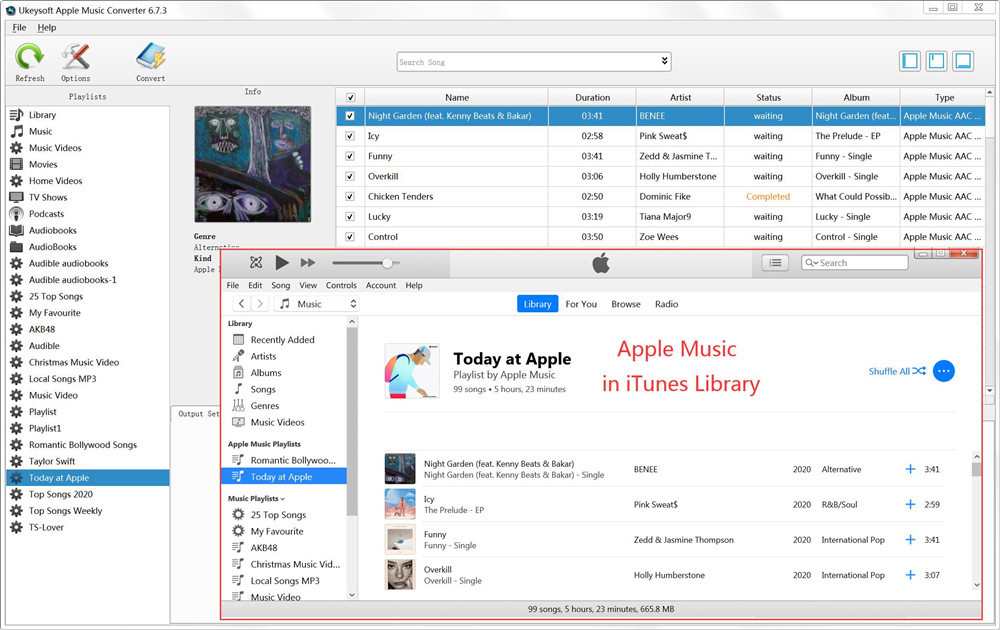The width and height of the screenshot is (1000, 630).
Task: Uncheck the Control song checkbox
Action: coord(349,237)
